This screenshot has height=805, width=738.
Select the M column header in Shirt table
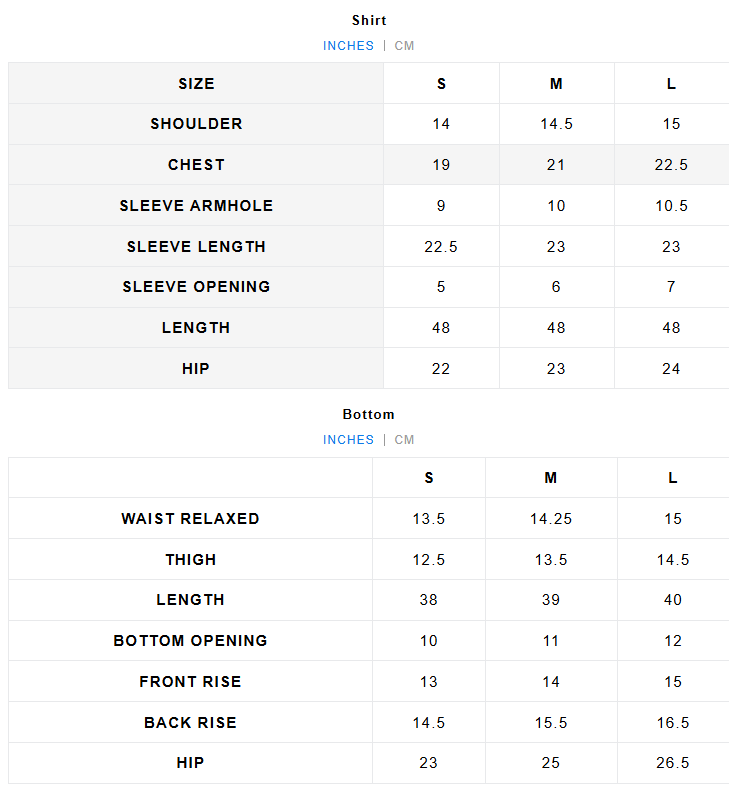556,84
